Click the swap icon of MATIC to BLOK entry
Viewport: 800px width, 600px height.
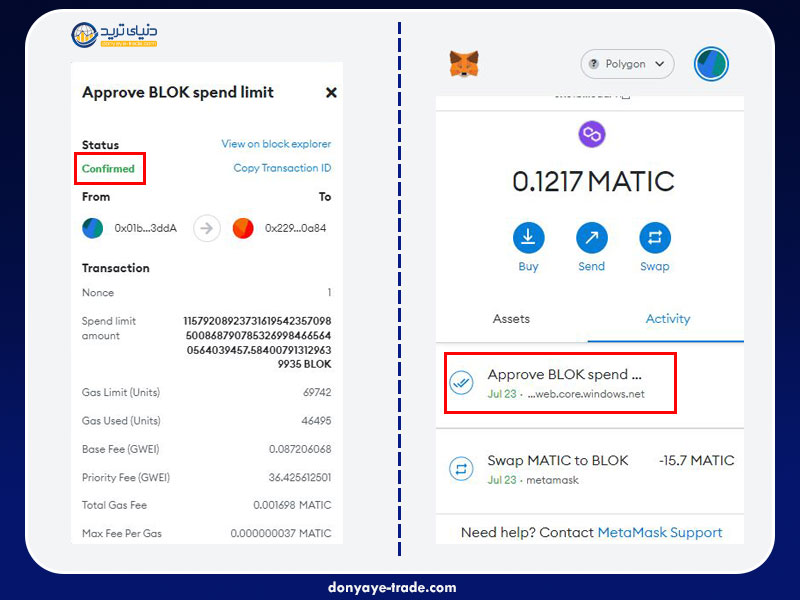[x=461, y=468]
